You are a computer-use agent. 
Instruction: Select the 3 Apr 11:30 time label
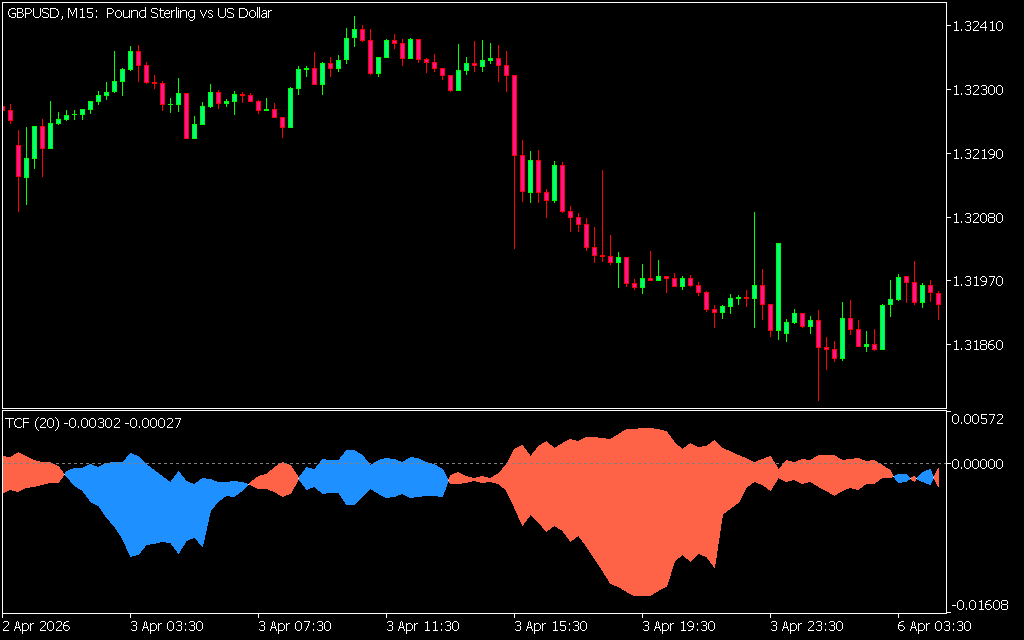coord(423,626)
